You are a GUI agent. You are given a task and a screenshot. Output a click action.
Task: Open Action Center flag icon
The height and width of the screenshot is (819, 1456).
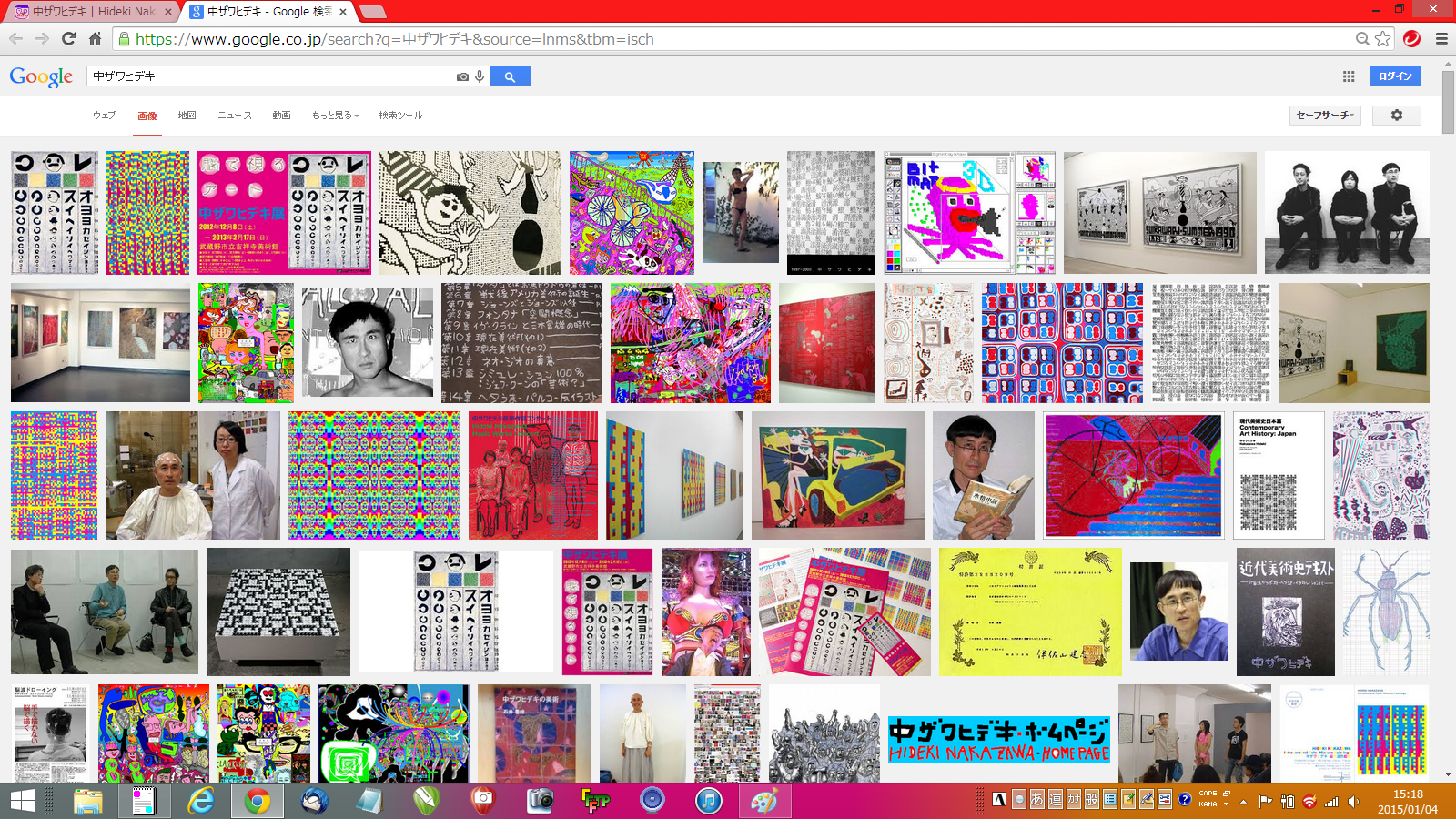pos(1265,802)
